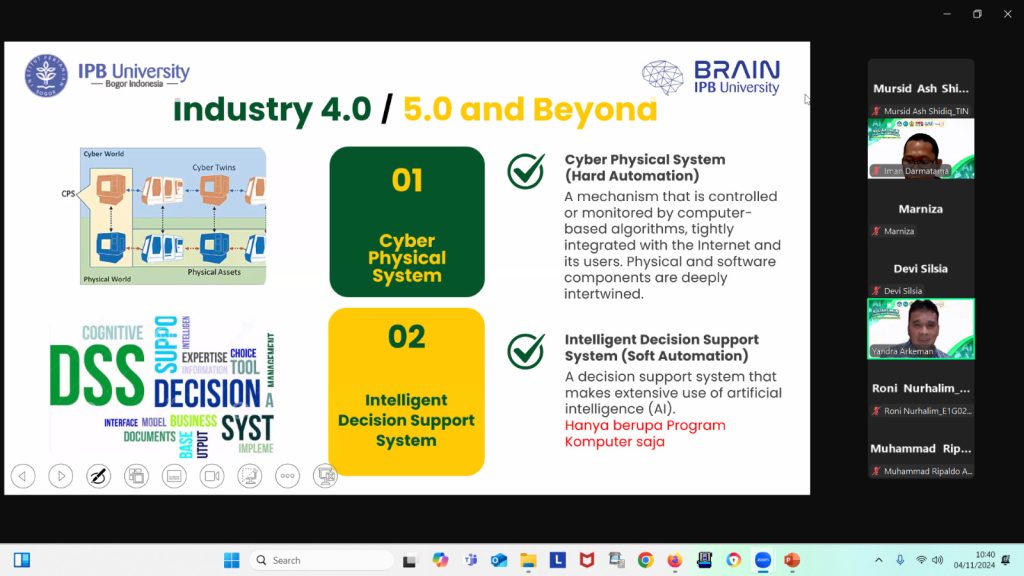1024x576 pixels.
Task: Go to previous slide arrow
Action: click(23, 476)
